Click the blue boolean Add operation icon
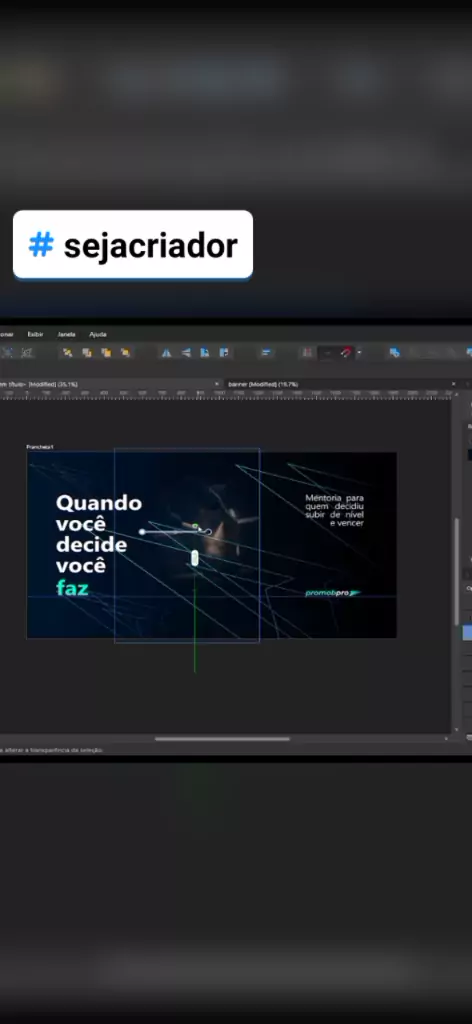The height and width of the screenshot is (1024, 472). point(394,353)
